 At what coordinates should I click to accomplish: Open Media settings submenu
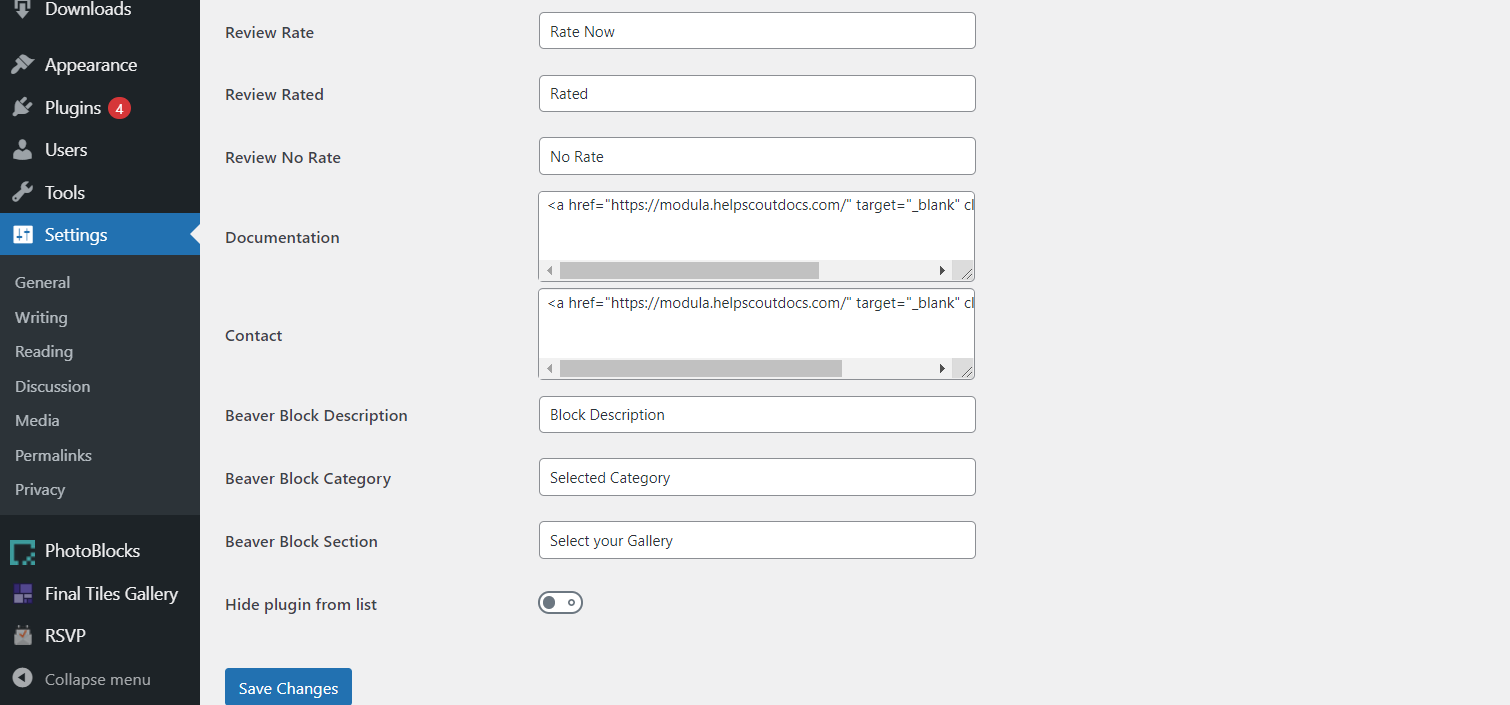(37, 421)
